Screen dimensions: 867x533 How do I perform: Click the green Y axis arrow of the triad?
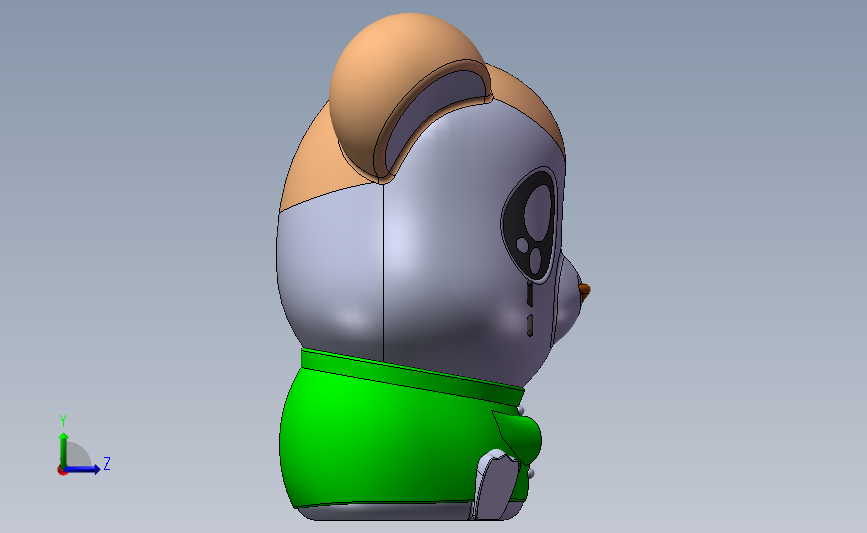[x=64, y=451]
